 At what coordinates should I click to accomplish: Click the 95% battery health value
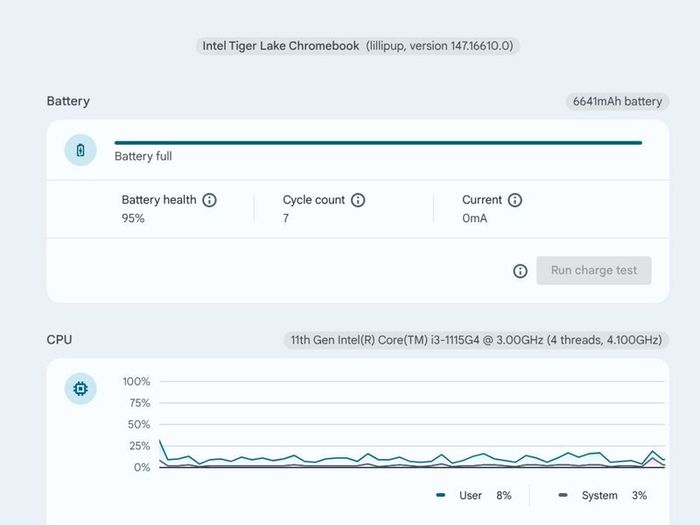[133, 218]
